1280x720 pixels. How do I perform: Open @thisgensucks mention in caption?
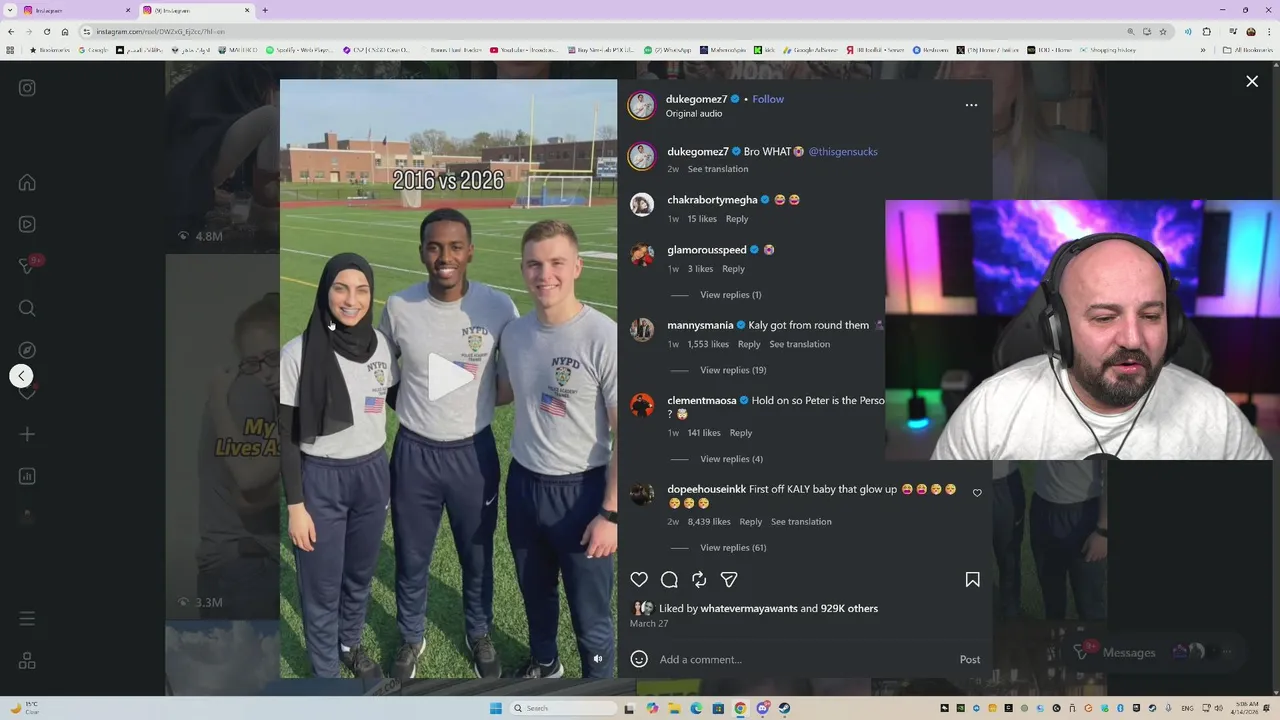(x=843, y=152)
